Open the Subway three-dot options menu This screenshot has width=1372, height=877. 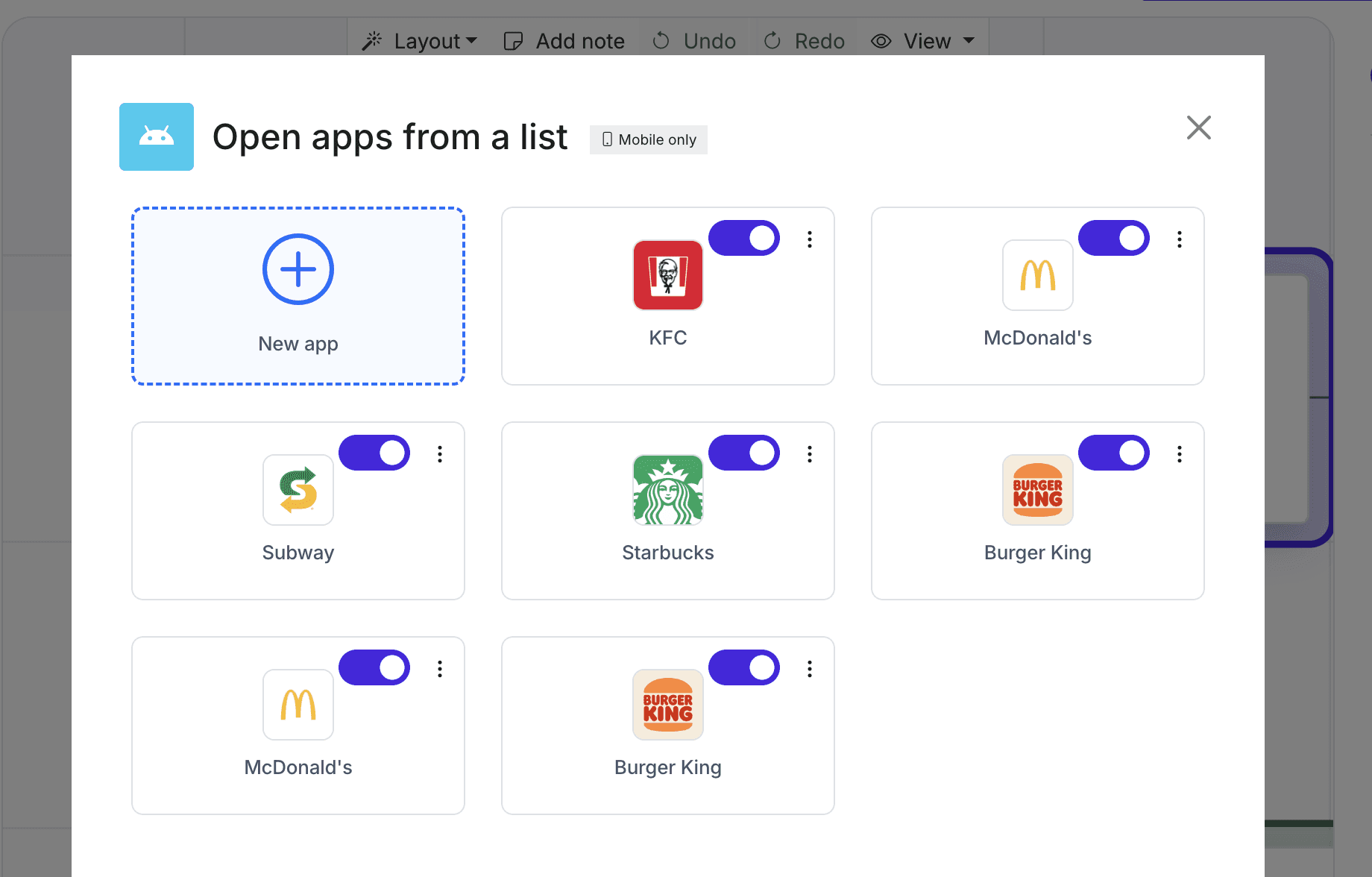(440, 454)
